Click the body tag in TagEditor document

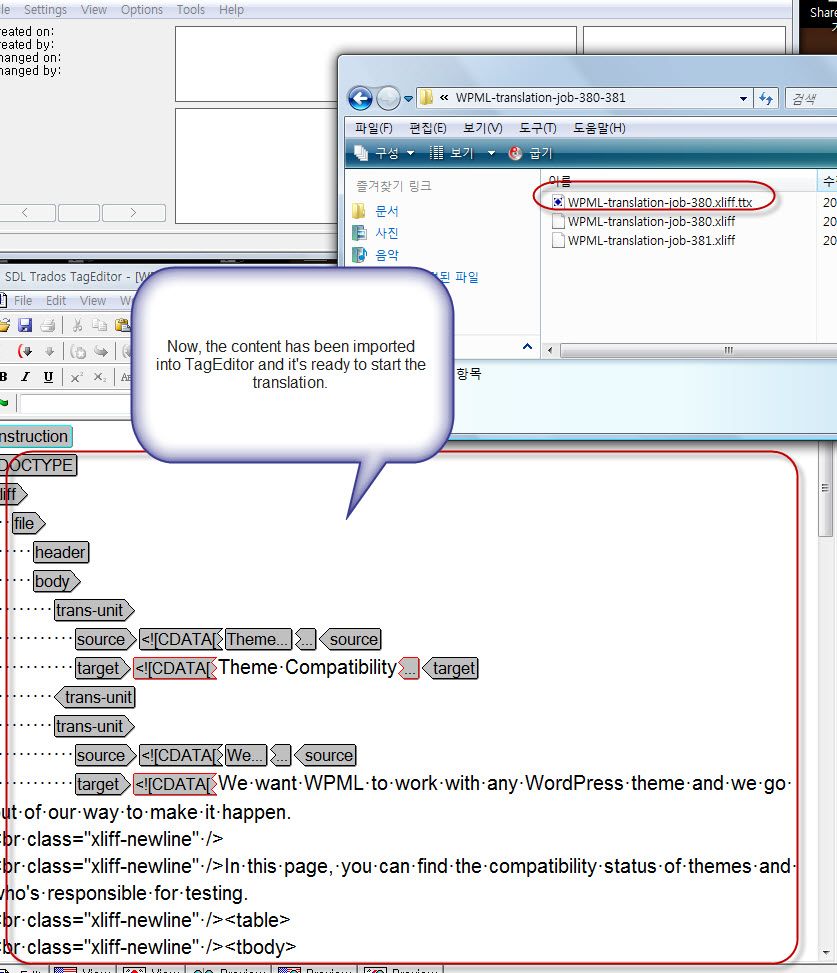(x=56, y=581)
